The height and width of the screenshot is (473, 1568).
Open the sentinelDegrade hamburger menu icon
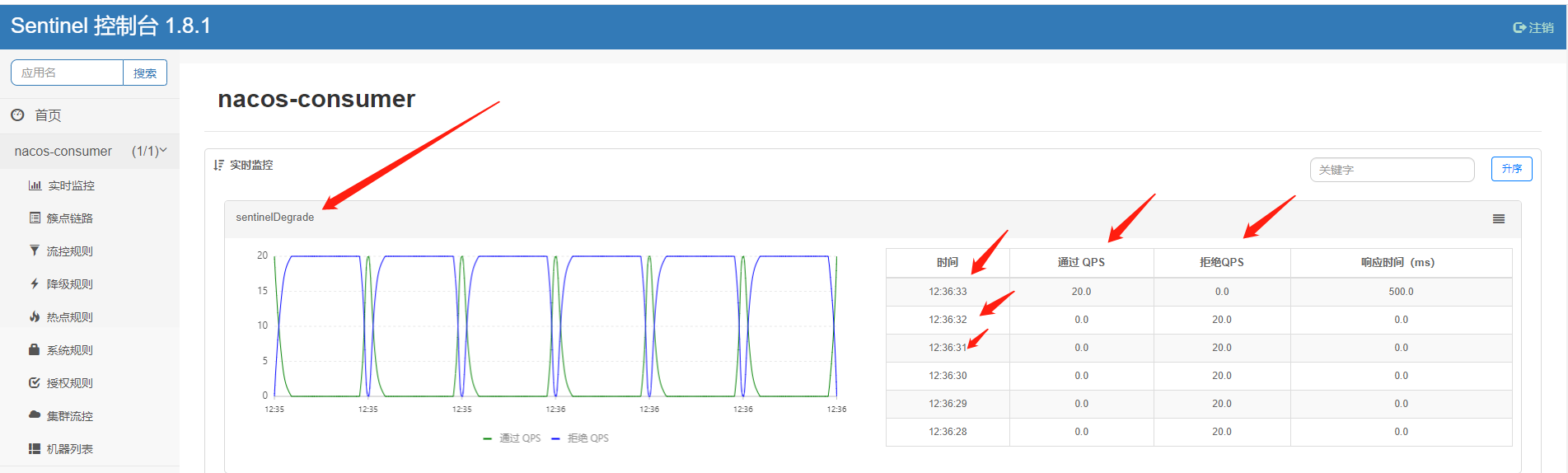pos(1499,218)
